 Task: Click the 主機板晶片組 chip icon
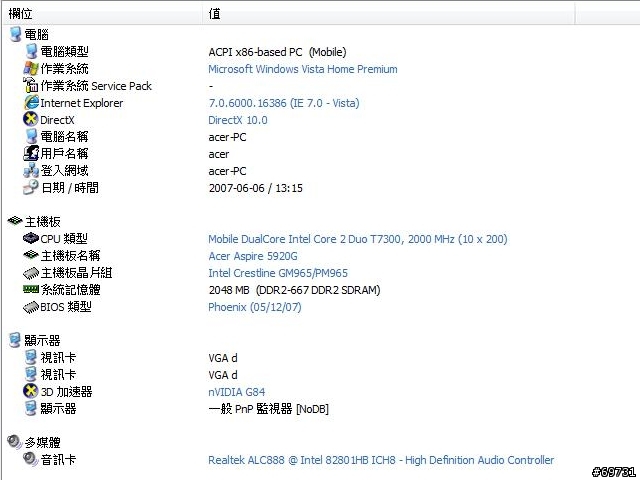pyautogui.click(x=31, y=273)
